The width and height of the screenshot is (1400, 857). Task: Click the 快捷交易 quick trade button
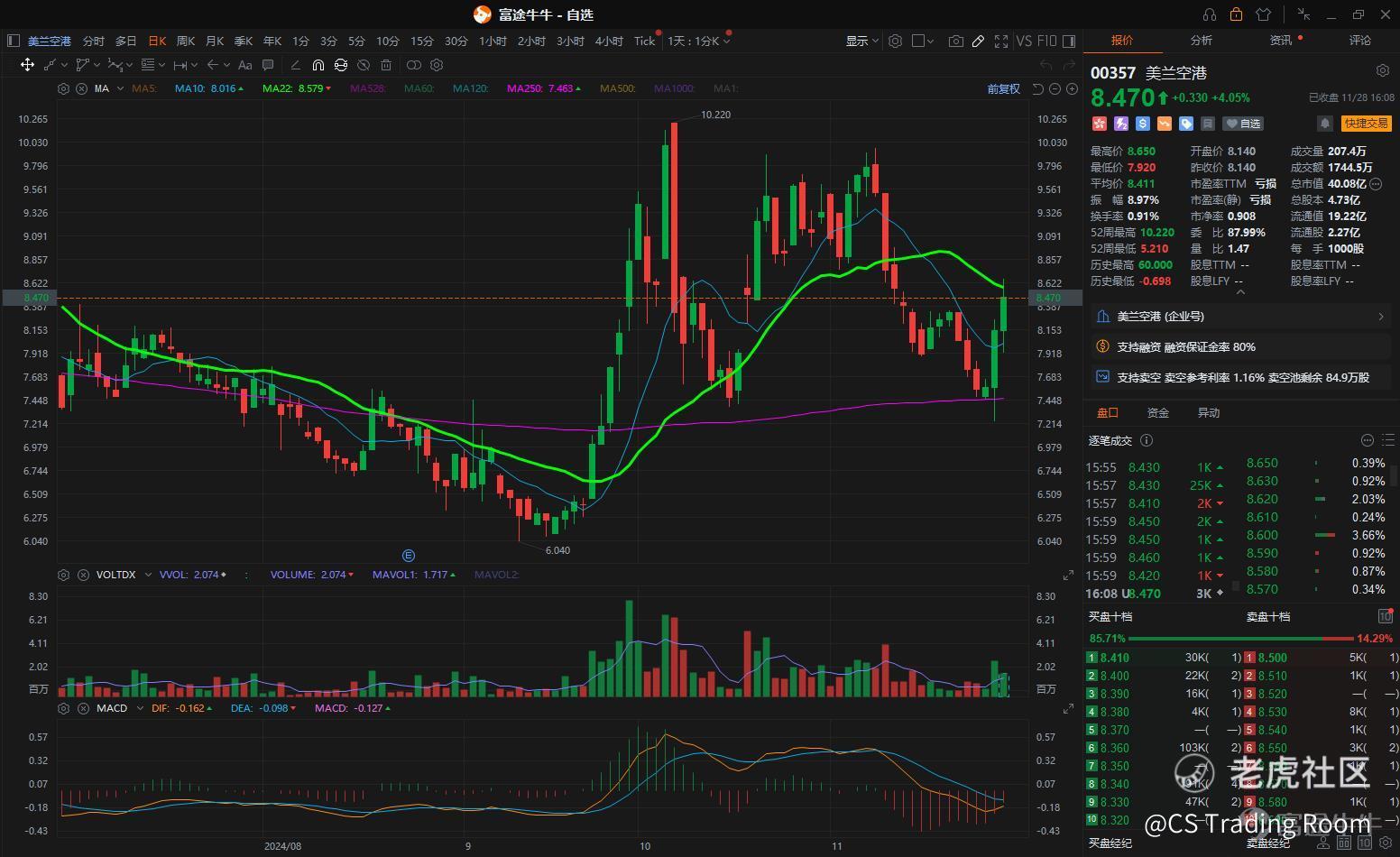click(1366, 124)
